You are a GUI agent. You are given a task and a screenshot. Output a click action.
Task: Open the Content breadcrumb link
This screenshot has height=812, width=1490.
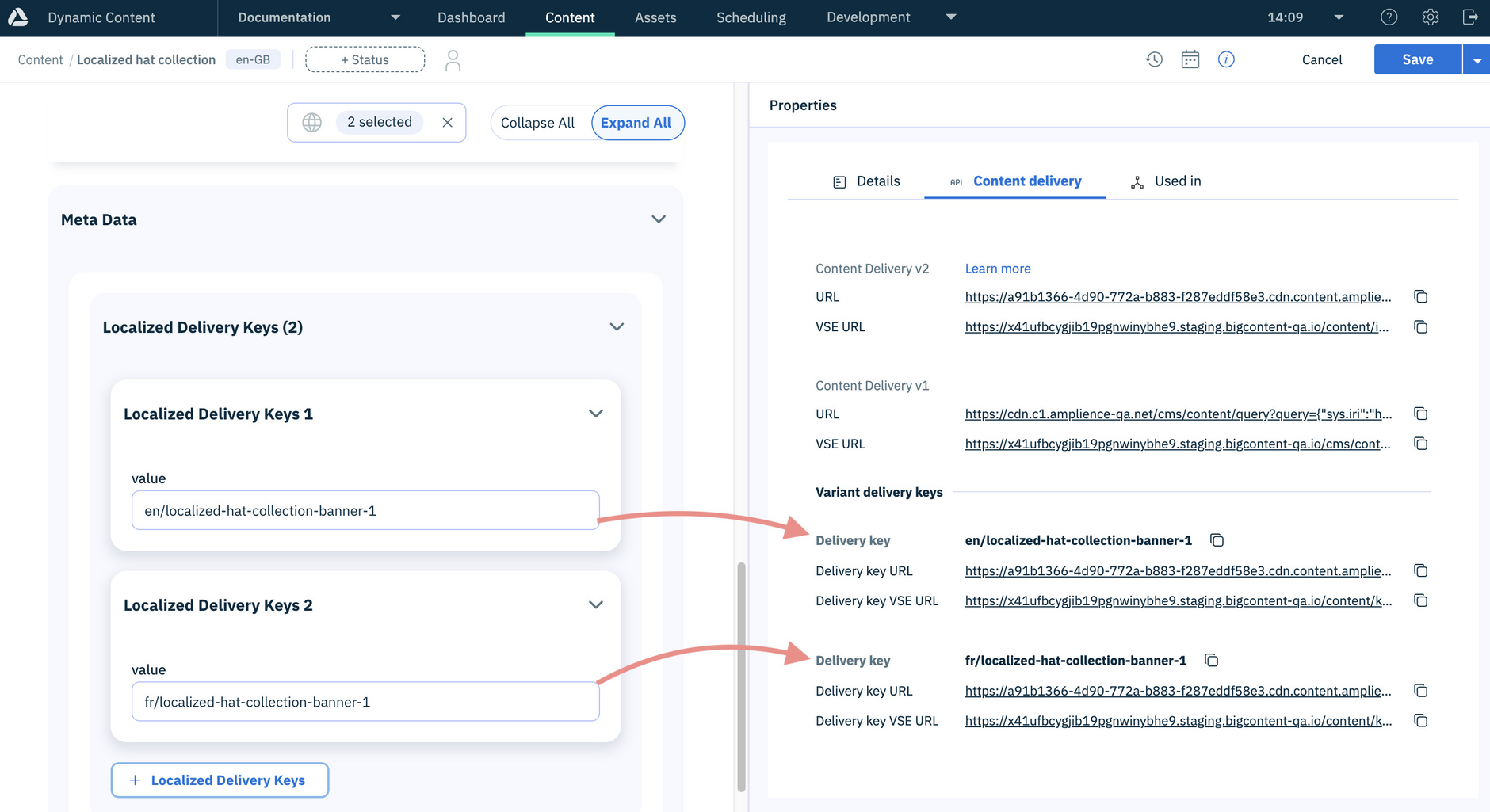[x=40, y=60]
